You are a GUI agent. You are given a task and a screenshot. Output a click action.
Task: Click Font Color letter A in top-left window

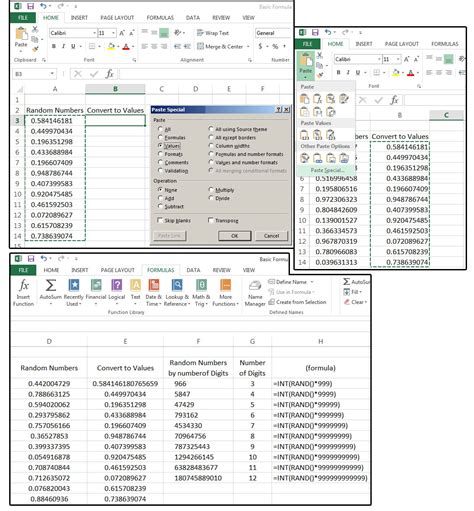[x=126, y=47]
